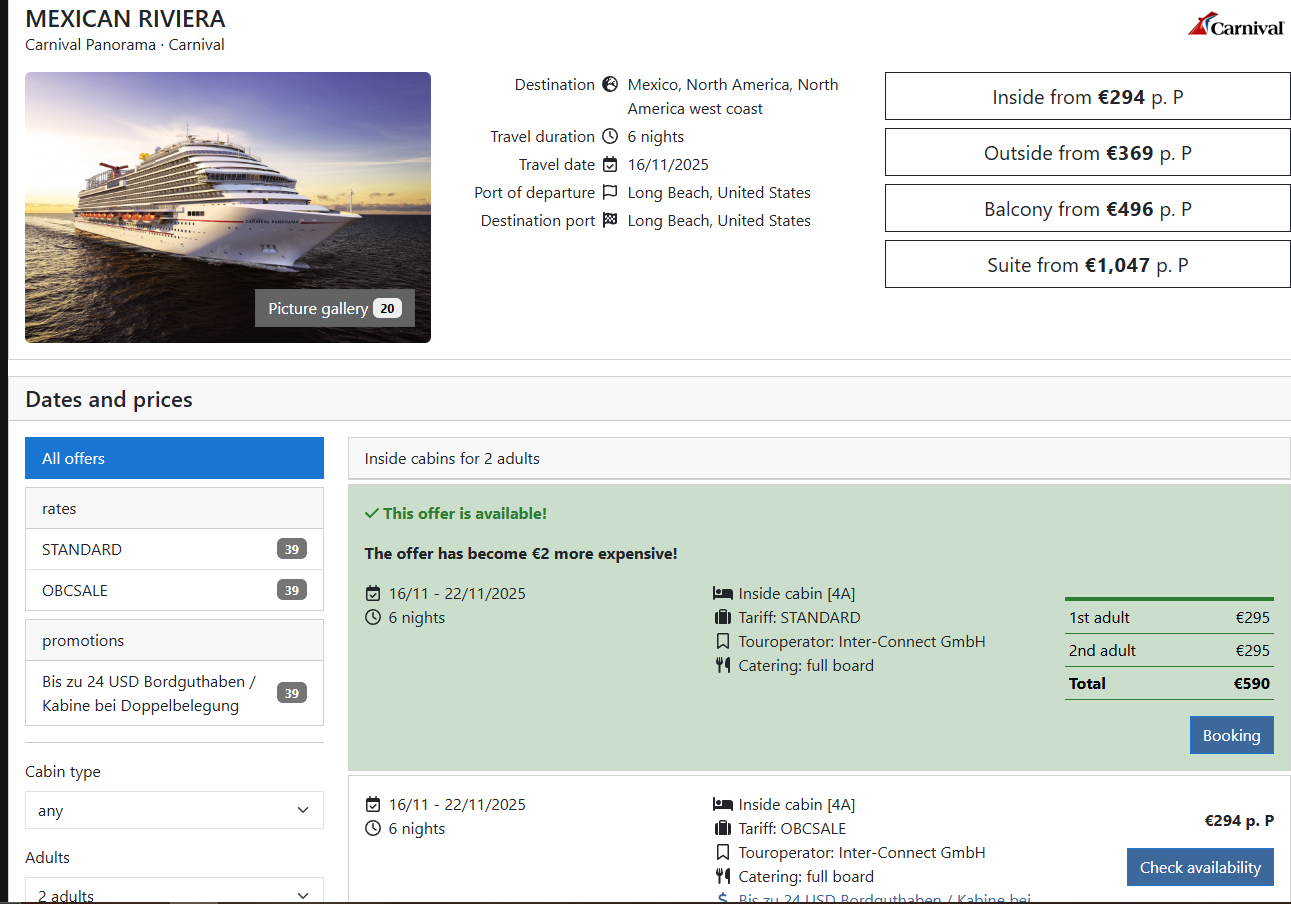Click the Booking button
Image resolution: width=1291 pixels, height=904 pixels.
tap(1232, 735)
